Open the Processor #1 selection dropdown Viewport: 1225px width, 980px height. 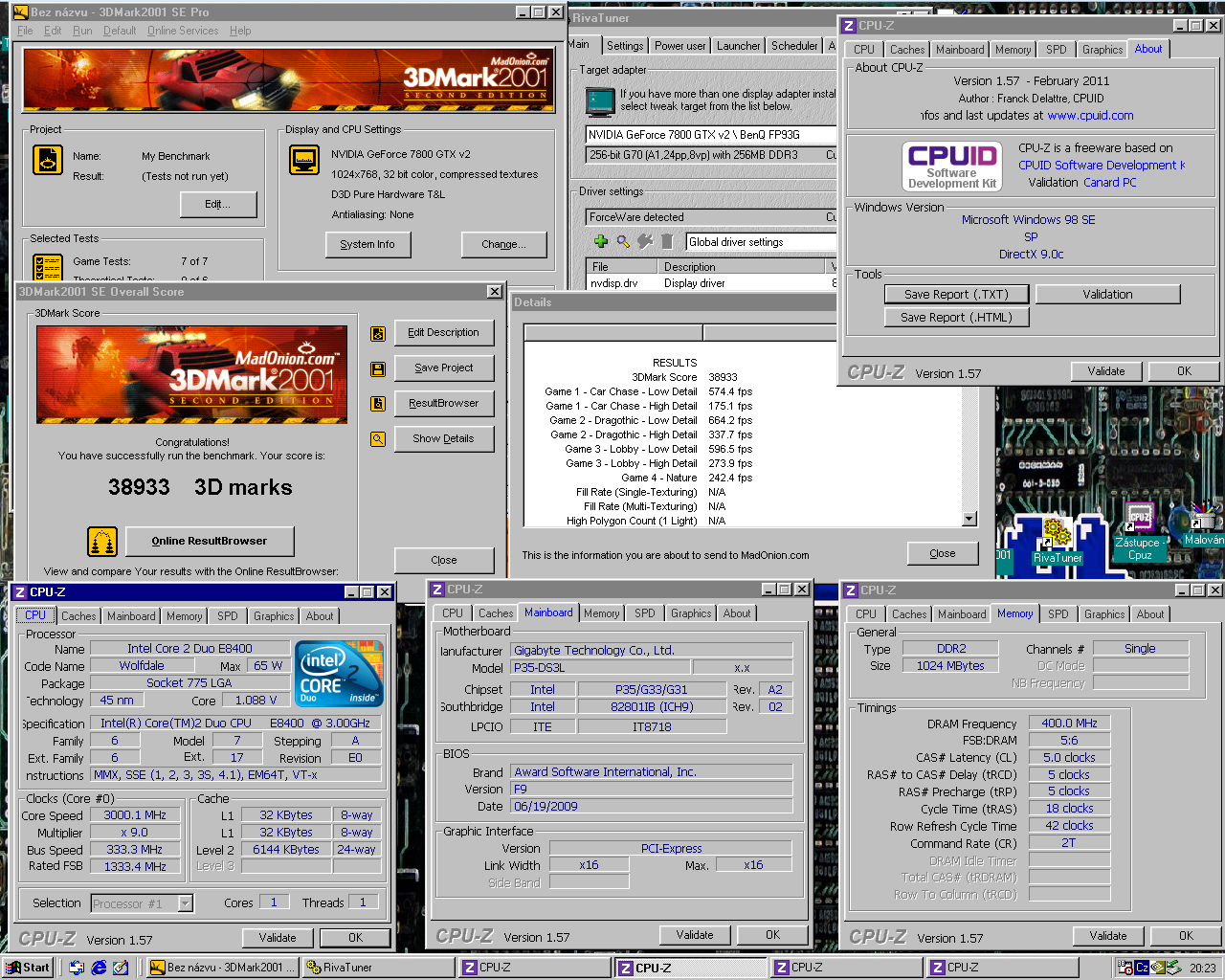pos(186,903)
